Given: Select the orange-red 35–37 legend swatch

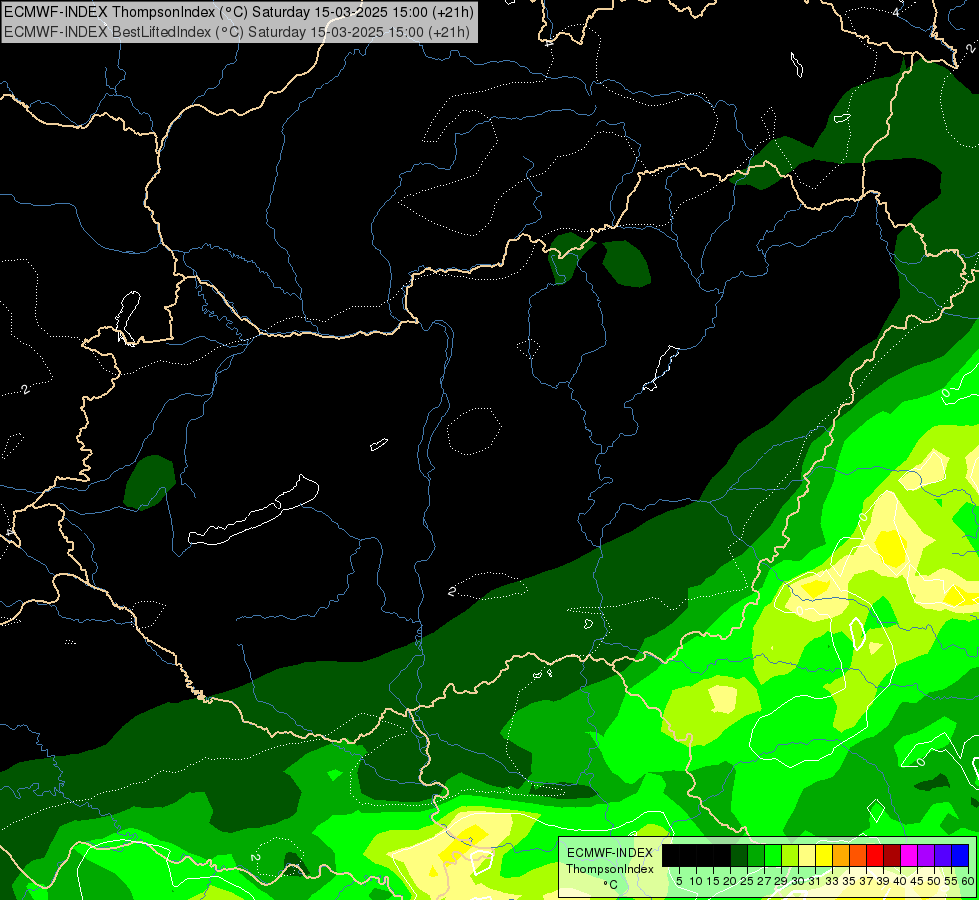Looking at the screenshot, I should [858, 855].
